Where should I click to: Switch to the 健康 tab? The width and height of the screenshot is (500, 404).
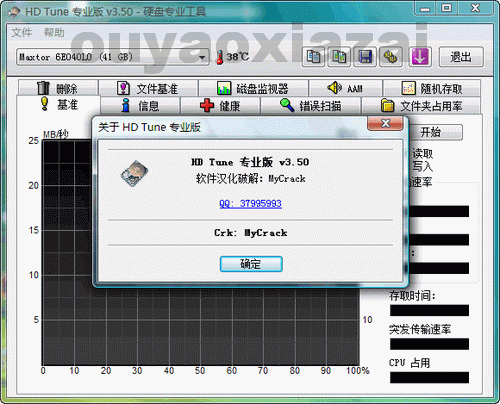pos(220,106)
